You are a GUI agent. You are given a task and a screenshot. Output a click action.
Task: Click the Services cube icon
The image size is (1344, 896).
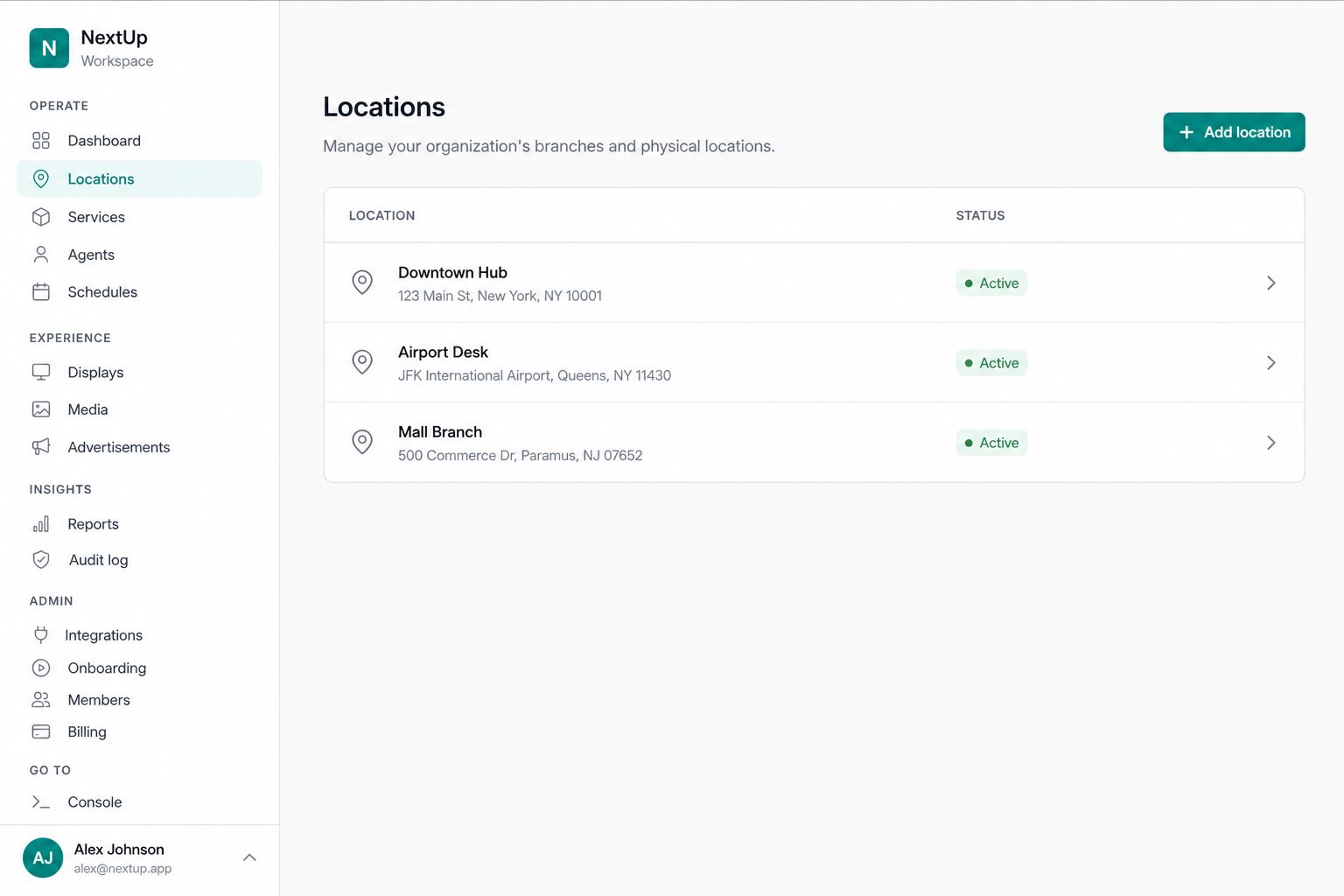point(41,217)
